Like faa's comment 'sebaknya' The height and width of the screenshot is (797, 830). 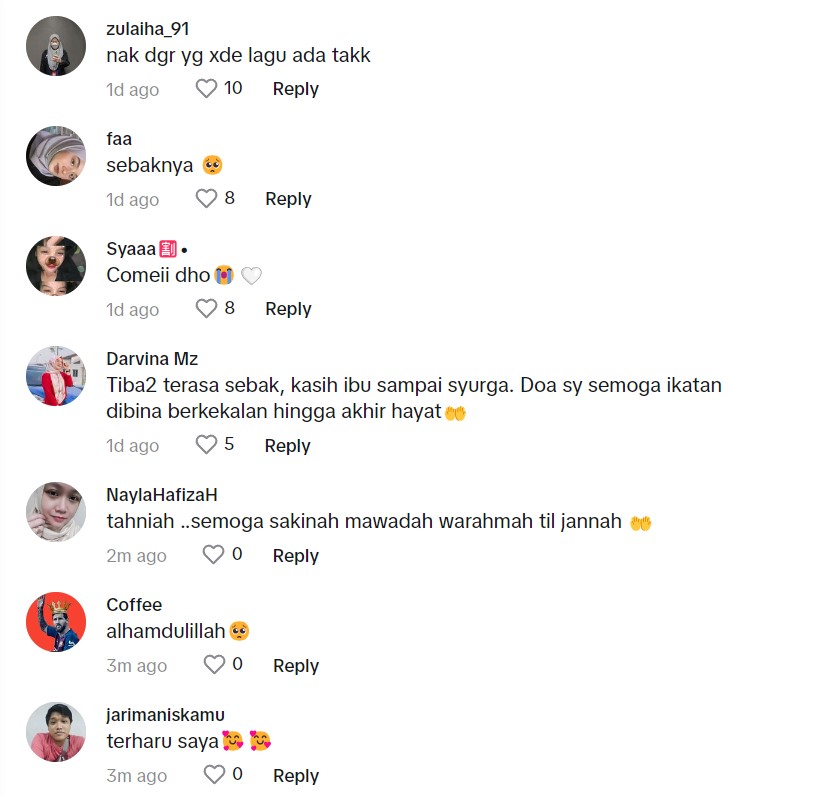click(206, 199)
